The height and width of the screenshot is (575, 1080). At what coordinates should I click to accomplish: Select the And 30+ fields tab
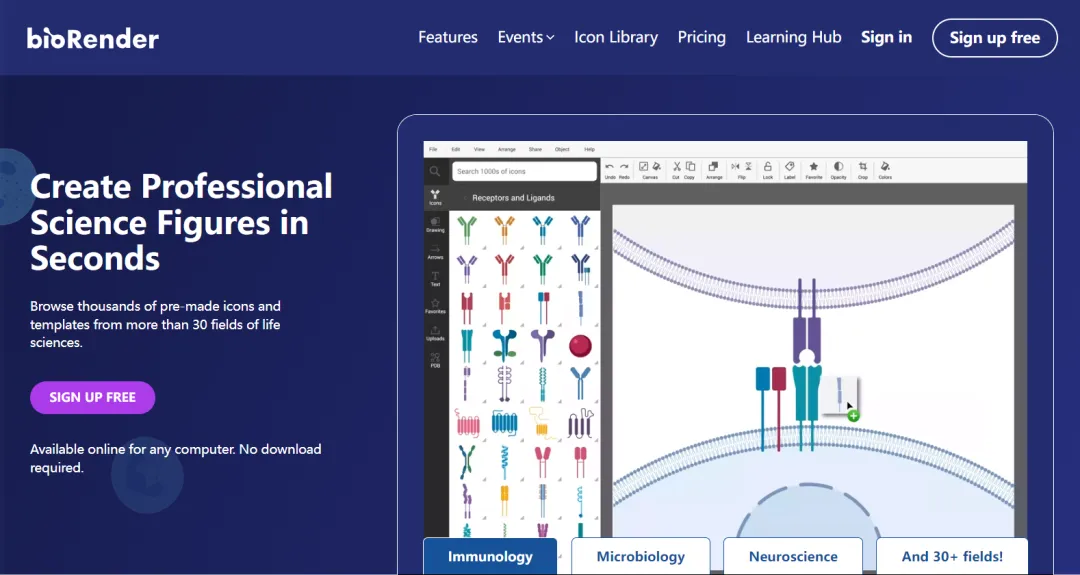(952, 556)
